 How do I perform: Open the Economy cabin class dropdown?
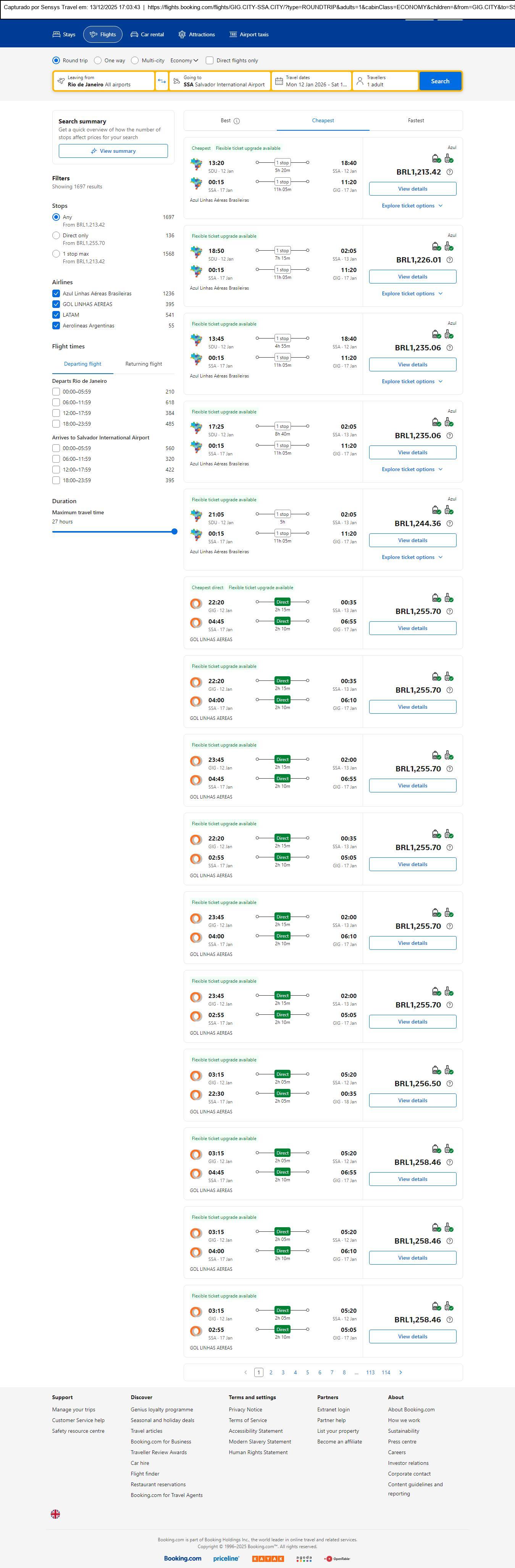[184, 60]
